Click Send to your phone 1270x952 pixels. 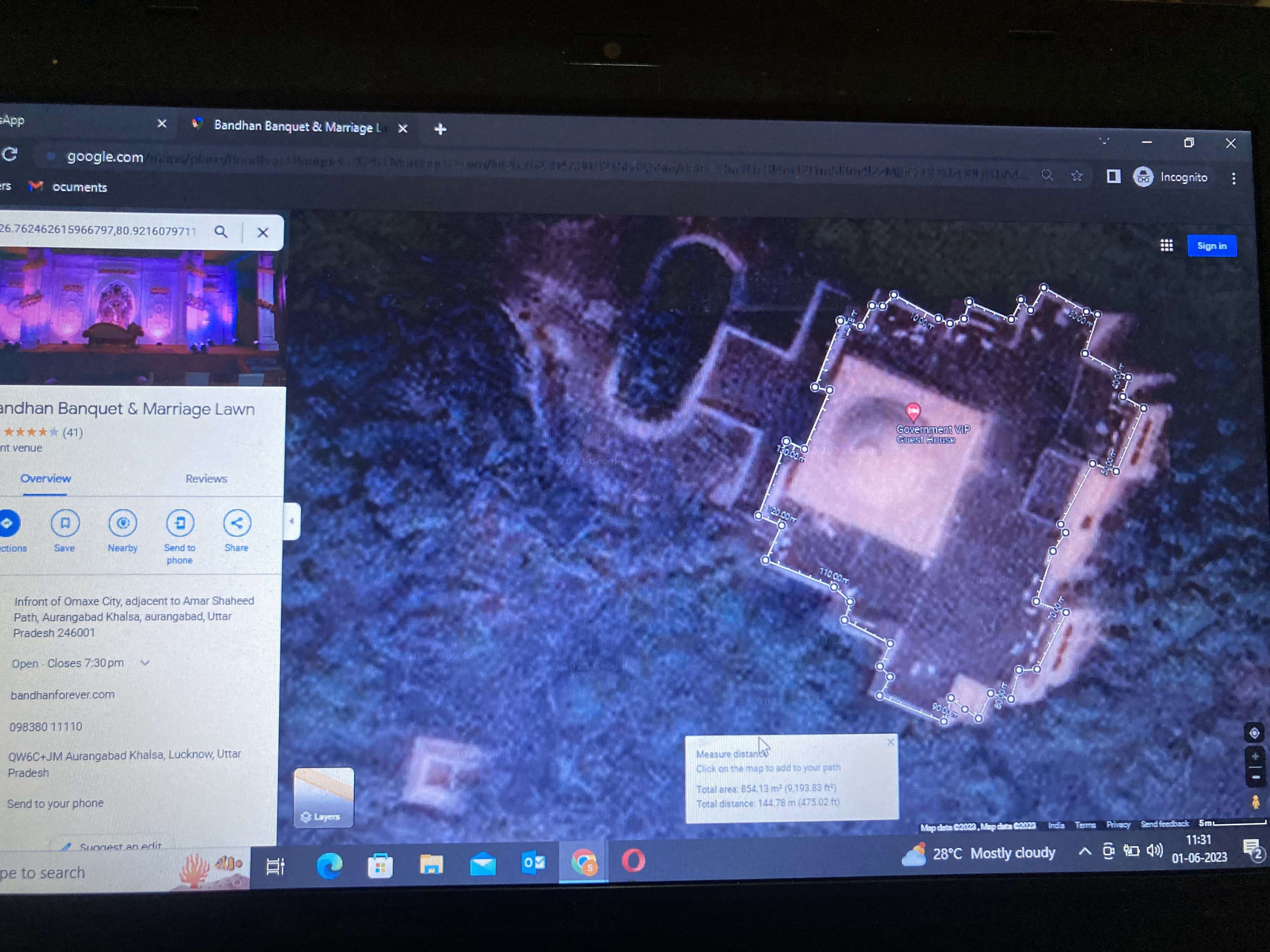tap(55, 803)
